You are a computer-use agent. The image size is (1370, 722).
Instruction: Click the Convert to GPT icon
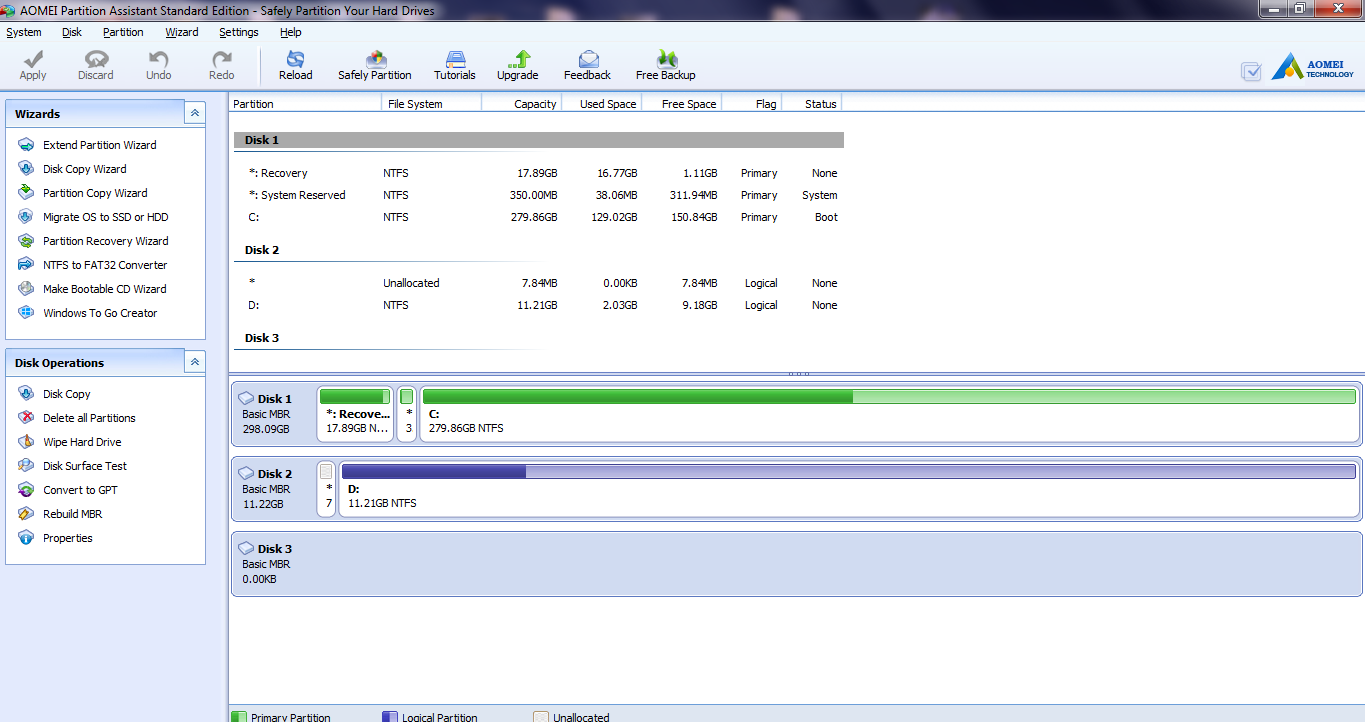point(26,490)
